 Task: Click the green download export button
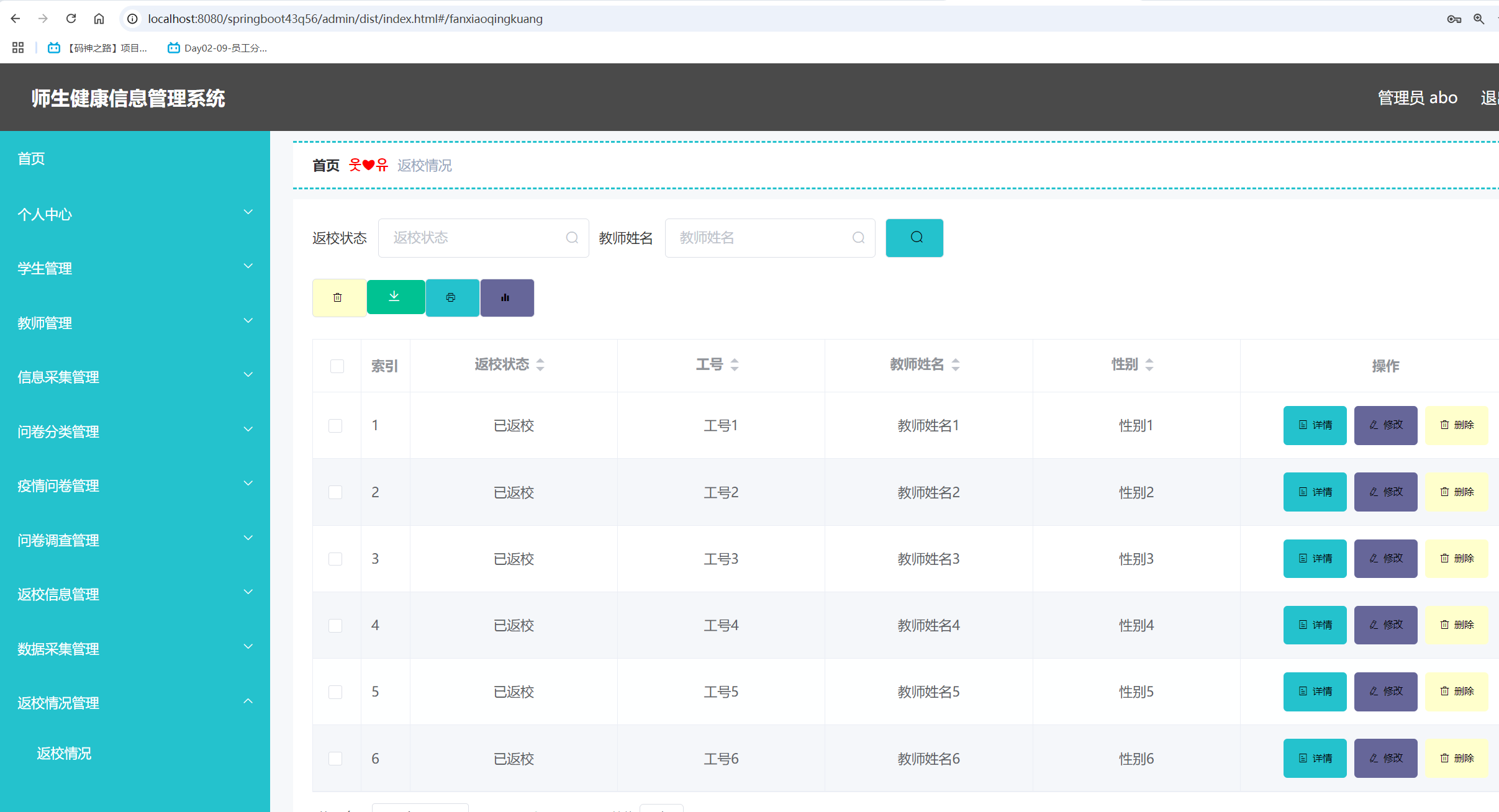point(396,297)
